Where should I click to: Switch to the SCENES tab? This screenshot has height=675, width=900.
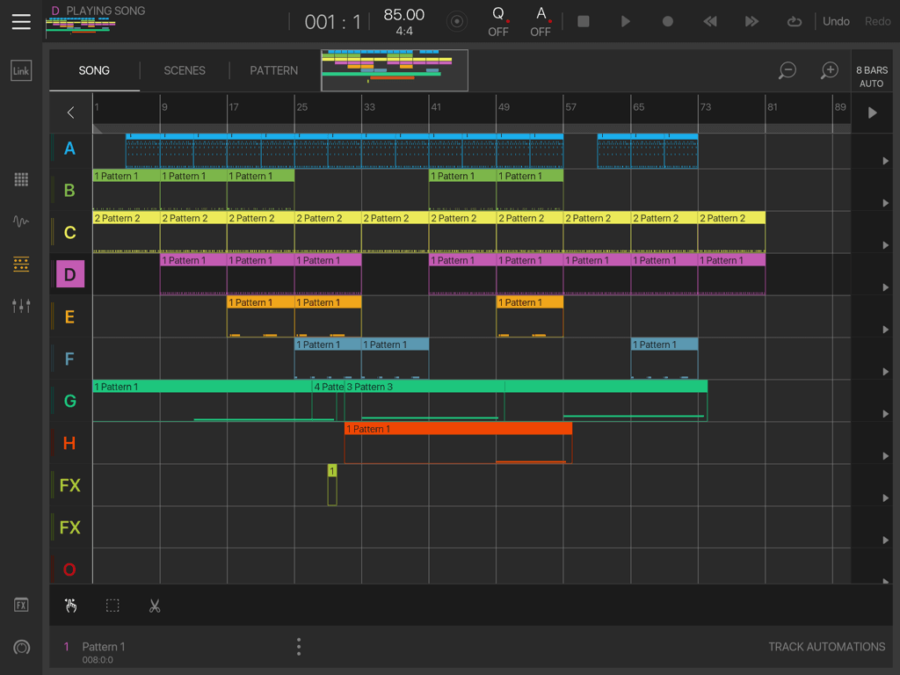click(184, 70)
